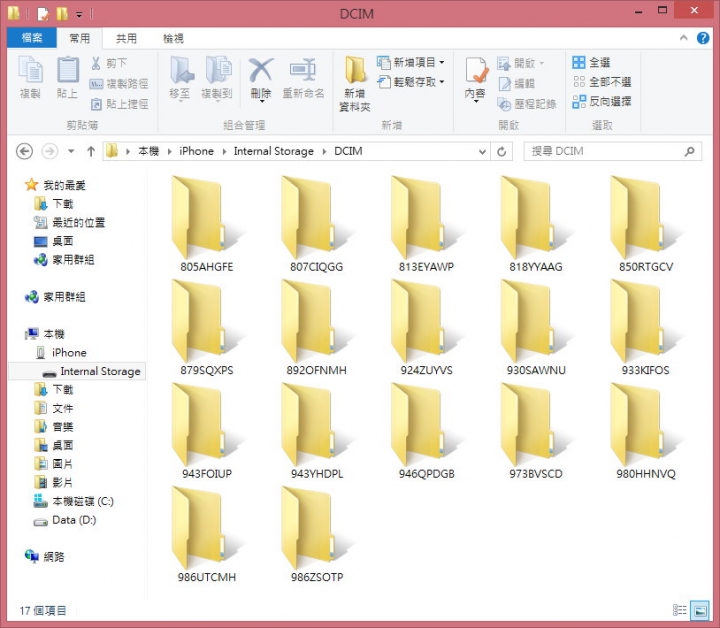The width and height of the screenshot is (720, 628).
Task: Select Pictures (圖片) in the sidebar
Action: click(x=54, y=464)
